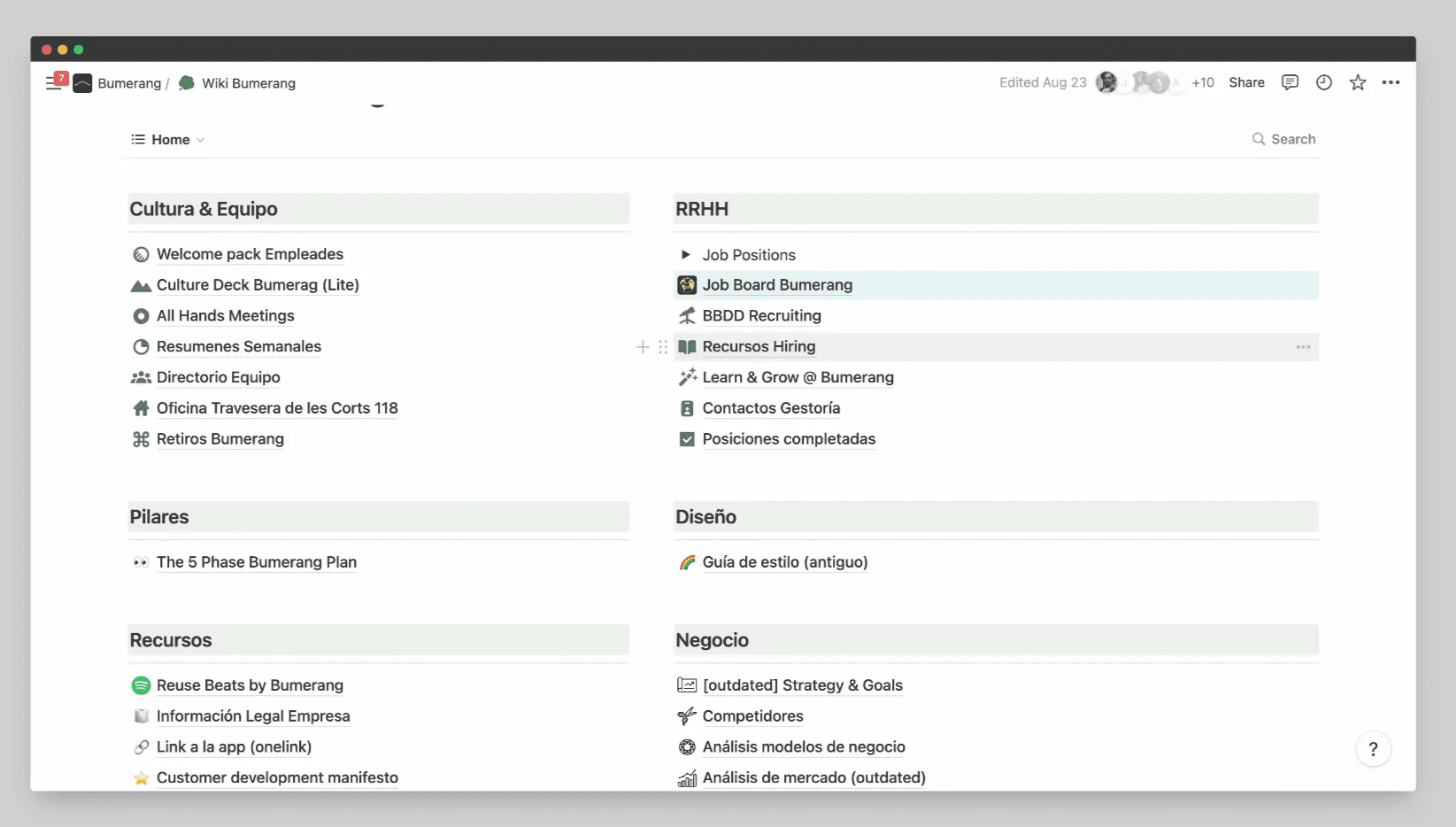Viewport: 1456px width, 827px height.
Task: Open the Recursos Hiring row options menu
Action: (1303, 347)
